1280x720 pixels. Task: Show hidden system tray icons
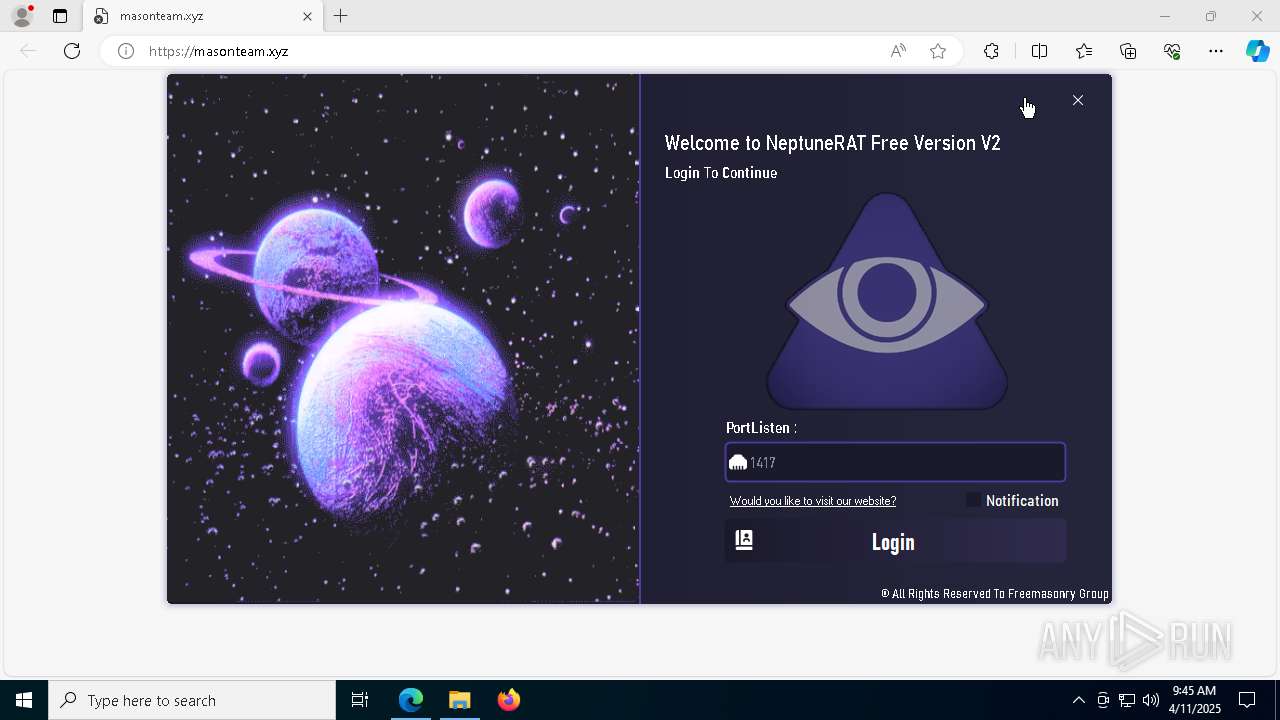point(1078,700)
